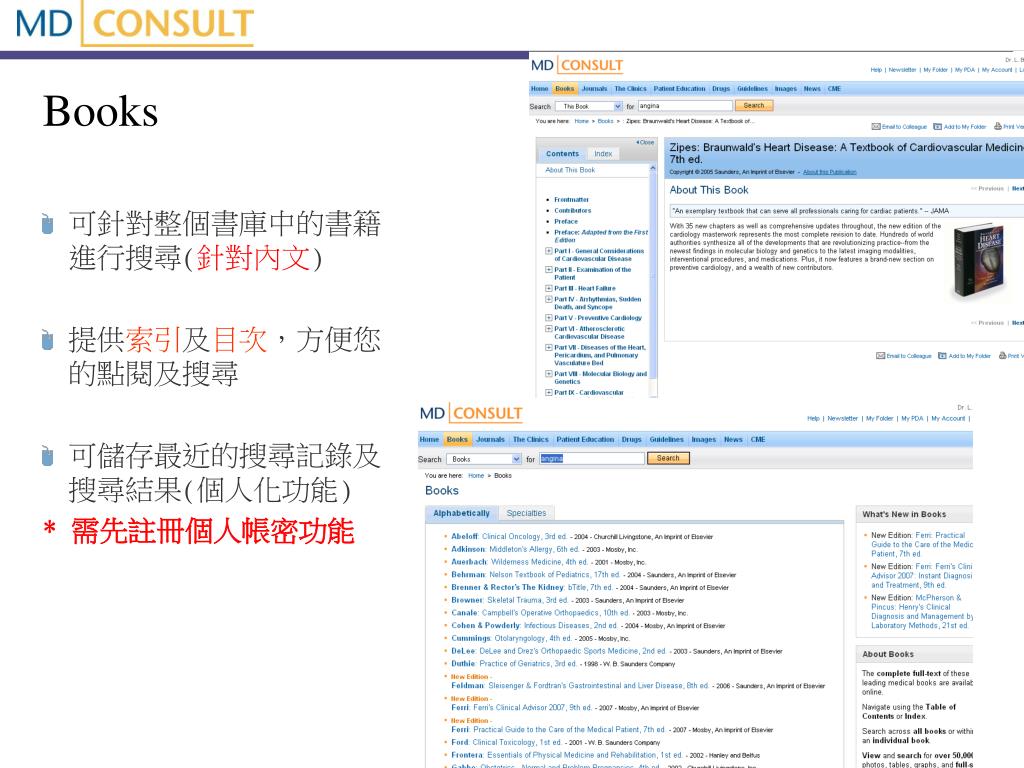Open Canale: Campbell's Operative Orthopaedics
This screenshot has width=1024, height=768.
(540, 613)
